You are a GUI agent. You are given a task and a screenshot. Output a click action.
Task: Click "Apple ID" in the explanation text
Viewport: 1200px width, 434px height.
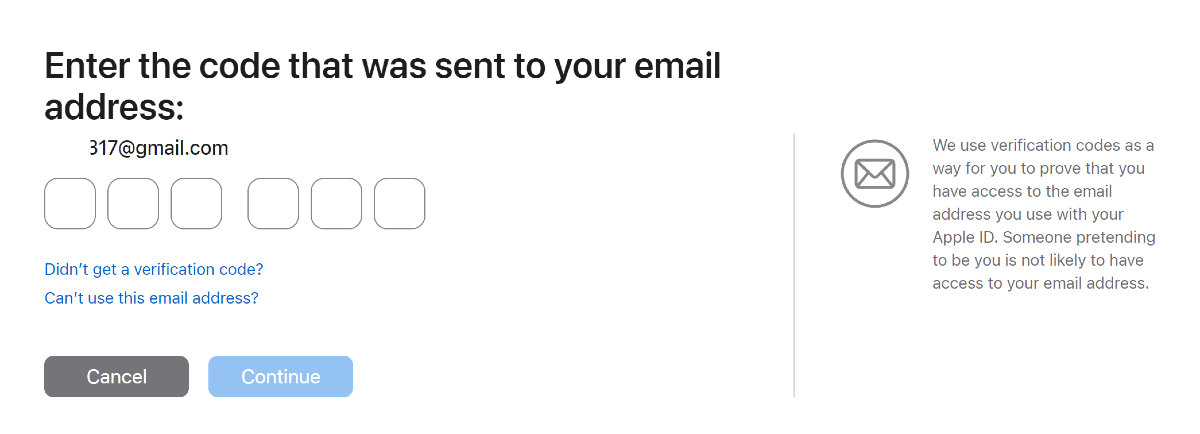point(965,238)
